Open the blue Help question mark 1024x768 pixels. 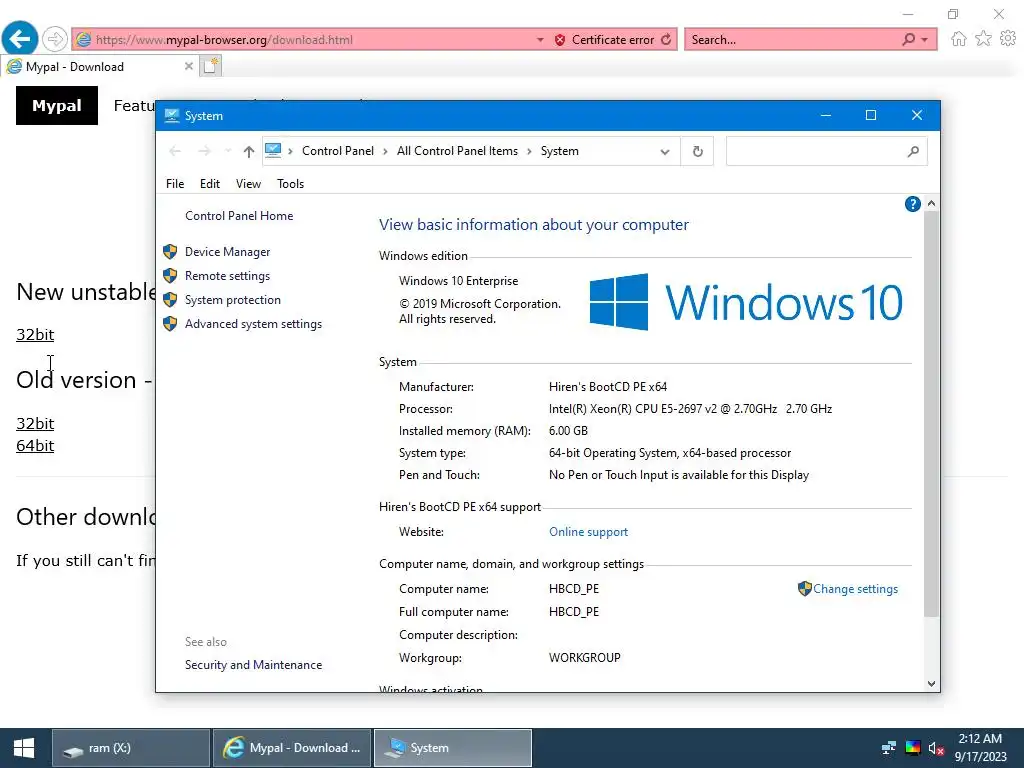pos(912,204)
